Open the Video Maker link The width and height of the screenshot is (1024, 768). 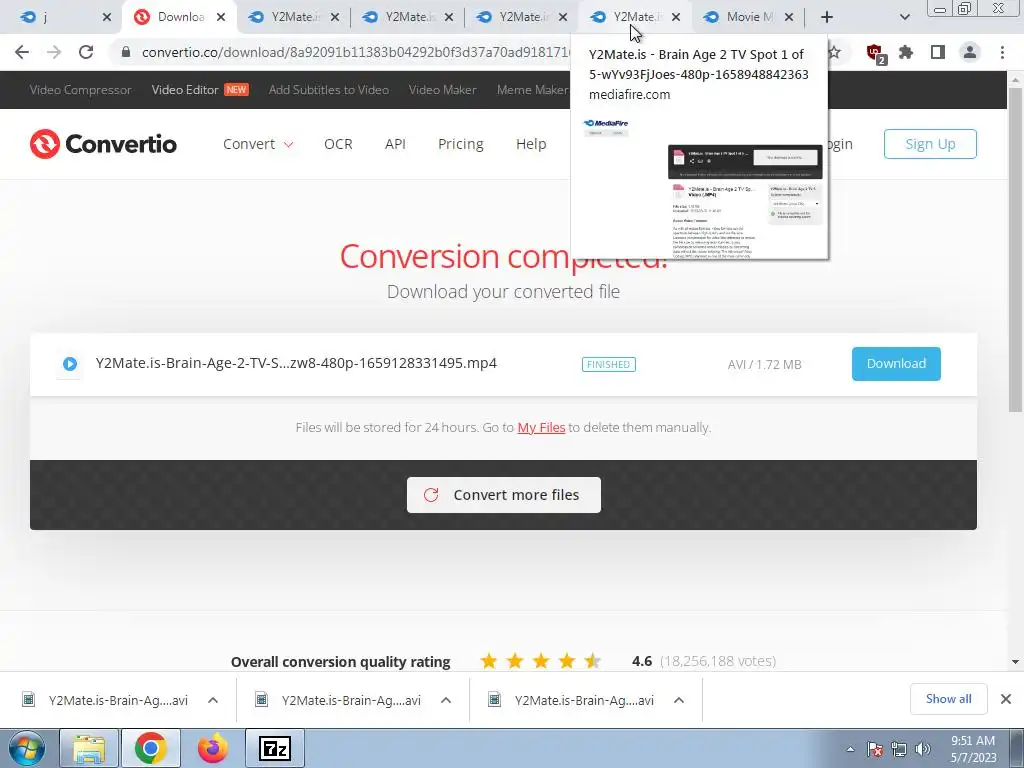(x=442, y=90)
